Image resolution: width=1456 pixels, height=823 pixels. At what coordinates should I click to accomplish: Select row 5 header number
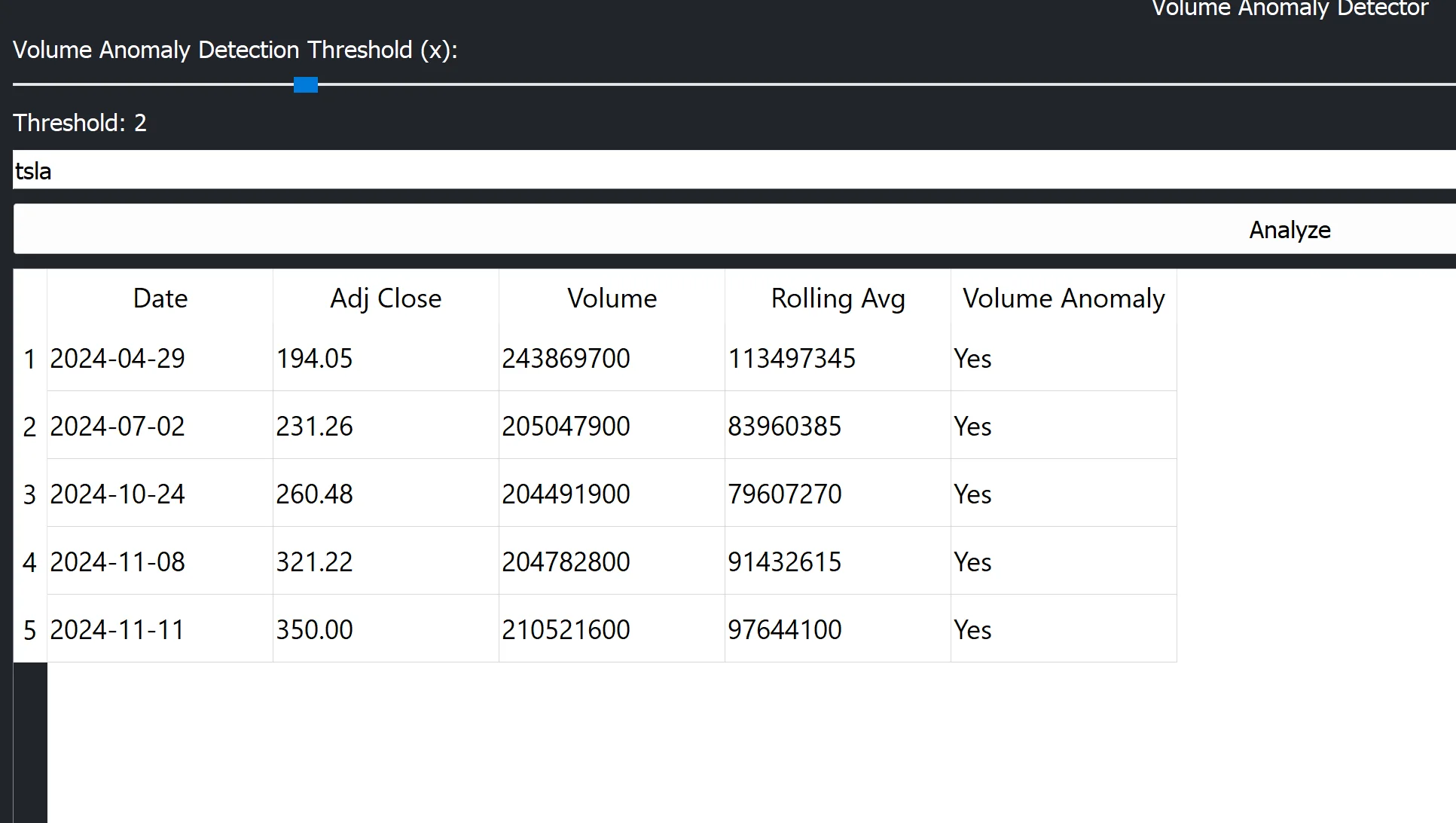pos(29,630)
